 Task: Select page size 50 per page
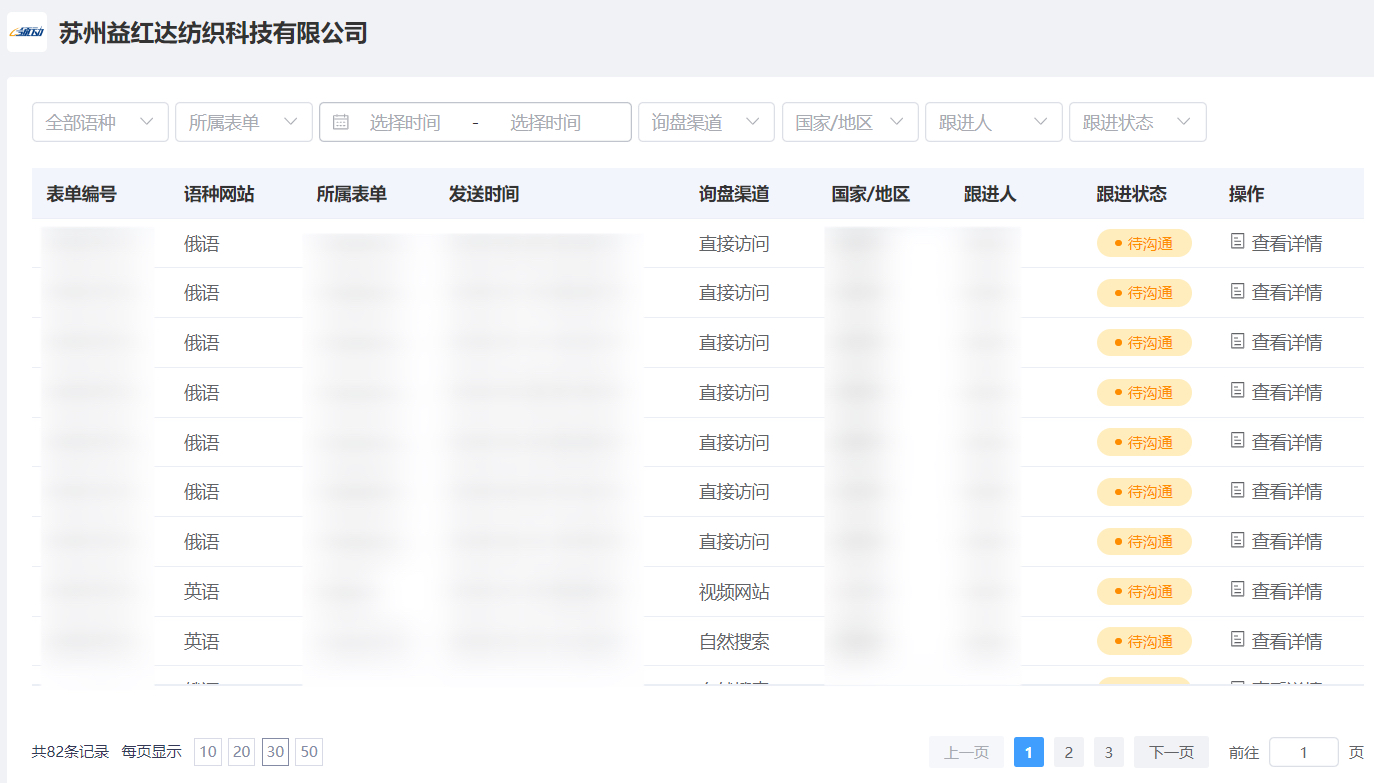click(308, 751)
